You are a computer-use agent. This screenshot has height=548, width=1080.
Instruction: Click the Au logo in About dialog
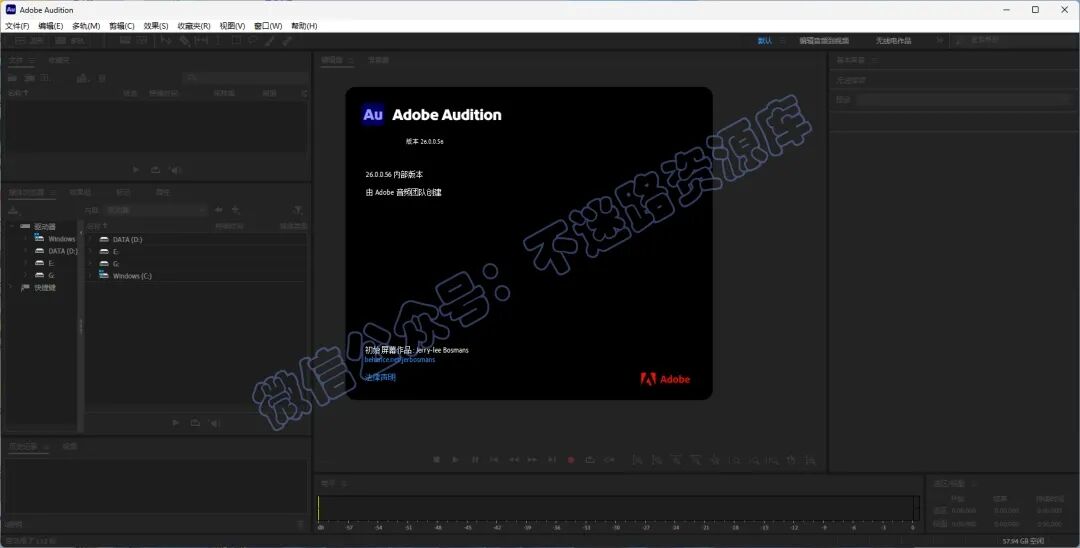click(x=373, y=114)
